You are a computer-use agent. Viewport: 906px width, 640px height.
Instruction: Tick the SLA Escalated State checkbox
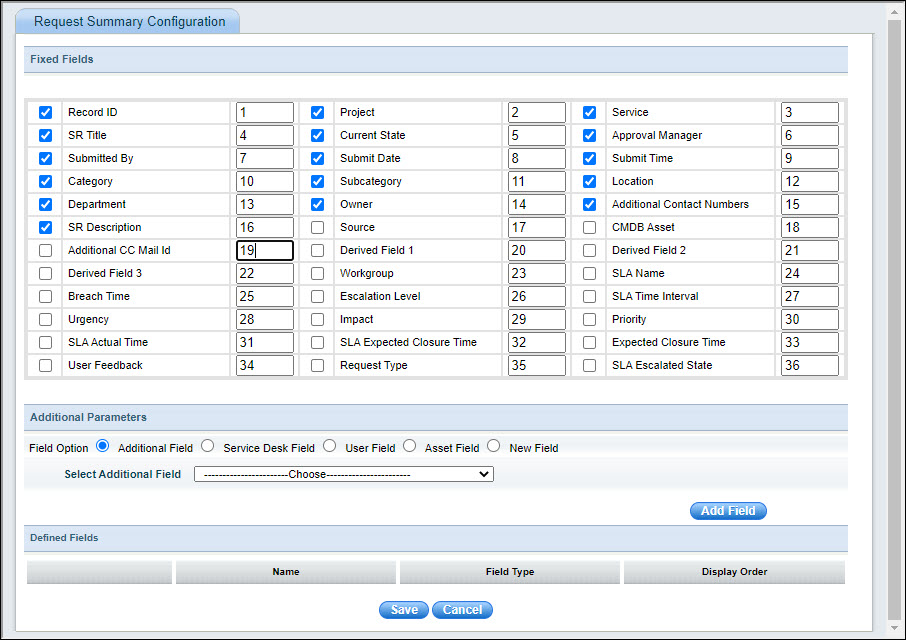click(x=589, y=366)
